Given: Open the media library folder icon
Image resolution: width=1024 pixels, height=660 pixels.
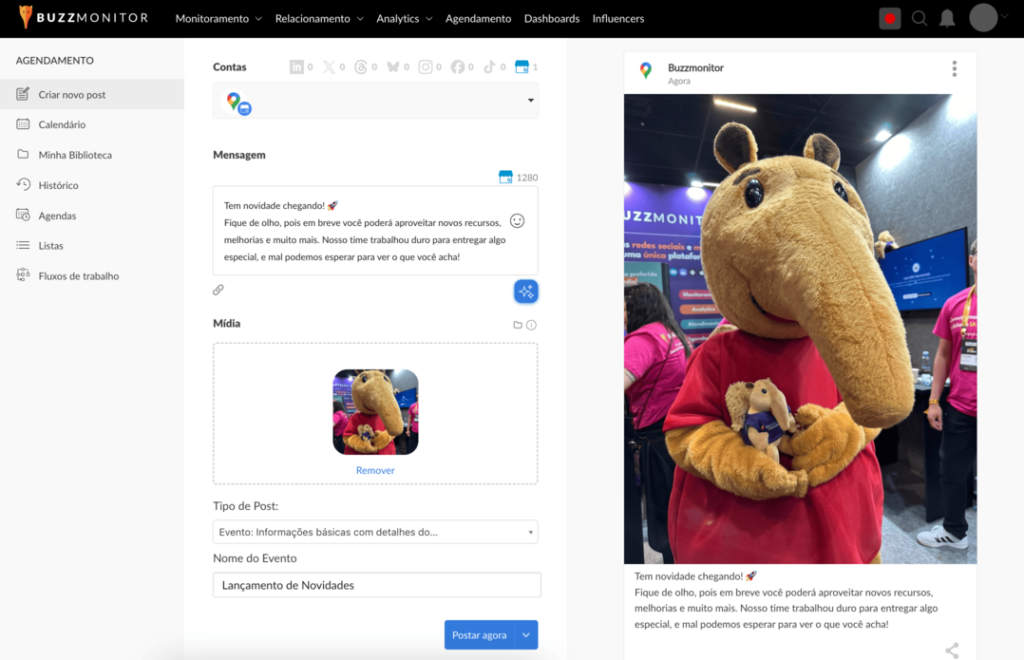Looking at the screenshot, I should 518,325.
